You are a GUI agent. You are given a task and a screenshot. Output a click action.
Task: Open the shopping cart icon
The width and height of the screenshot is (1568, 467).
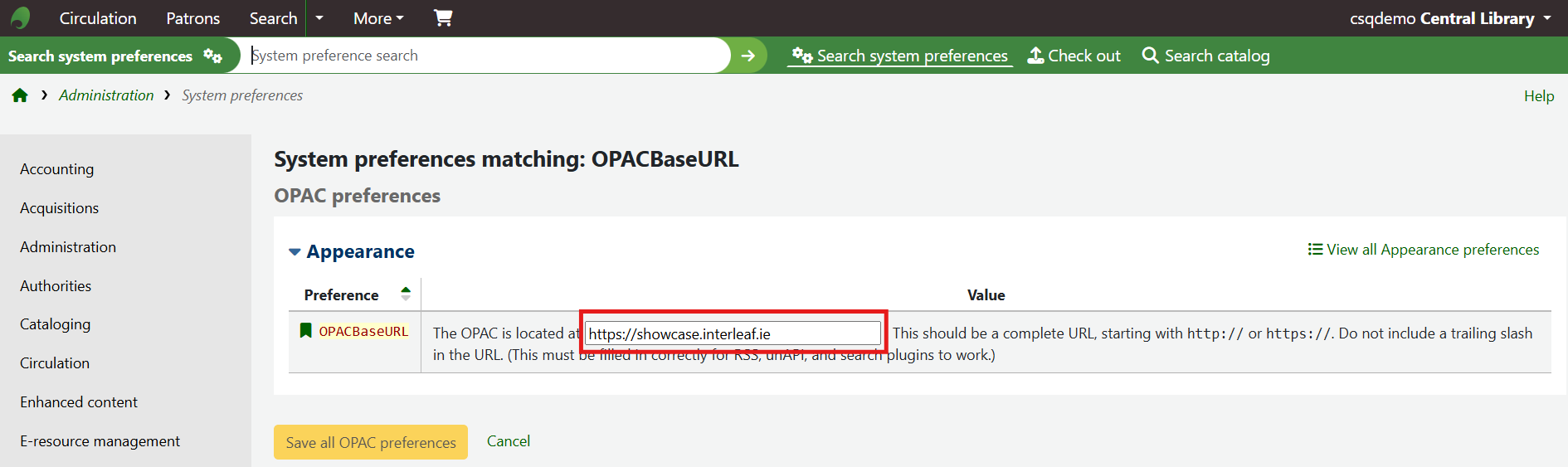443,17
